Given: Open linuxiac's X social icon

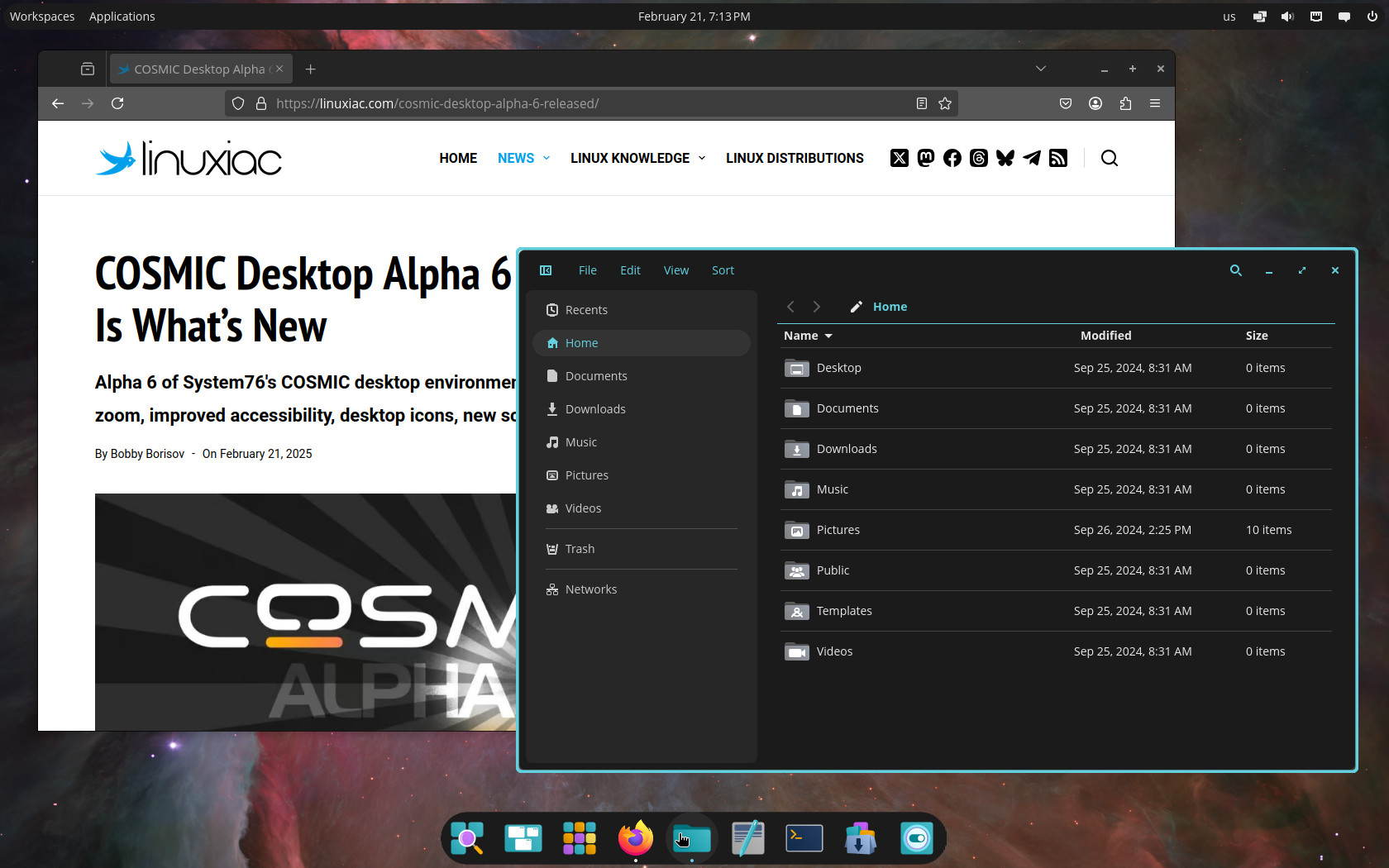Looking at the screenshot, I should point(900,158).
